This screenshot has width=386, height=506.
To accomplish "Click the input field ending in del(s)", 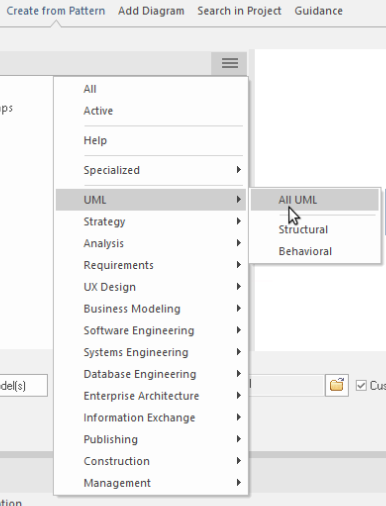I will pyautogui.click(x=23, y=386).
